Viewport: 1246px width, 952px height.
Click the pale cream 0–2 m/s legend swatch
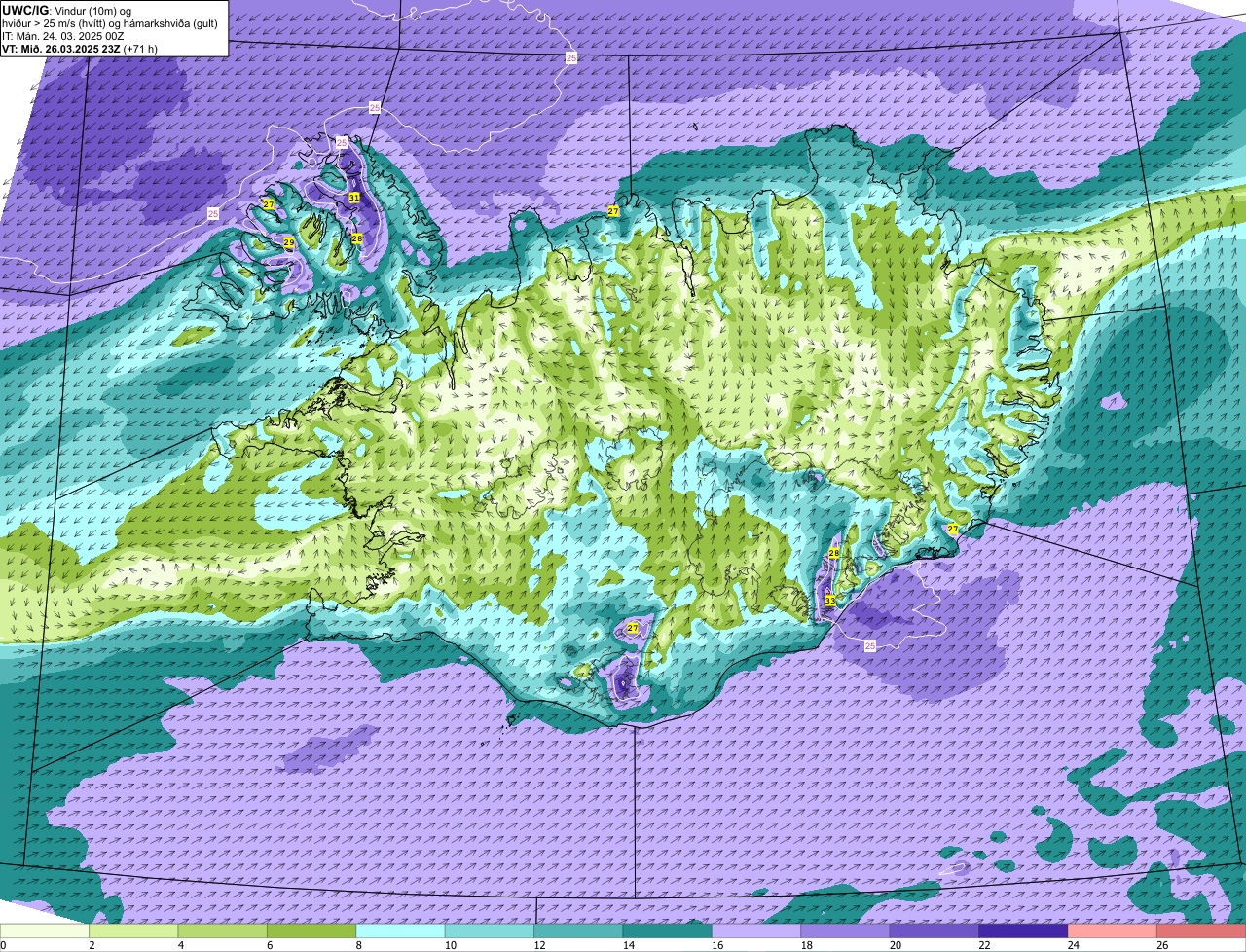coord(45,931)
